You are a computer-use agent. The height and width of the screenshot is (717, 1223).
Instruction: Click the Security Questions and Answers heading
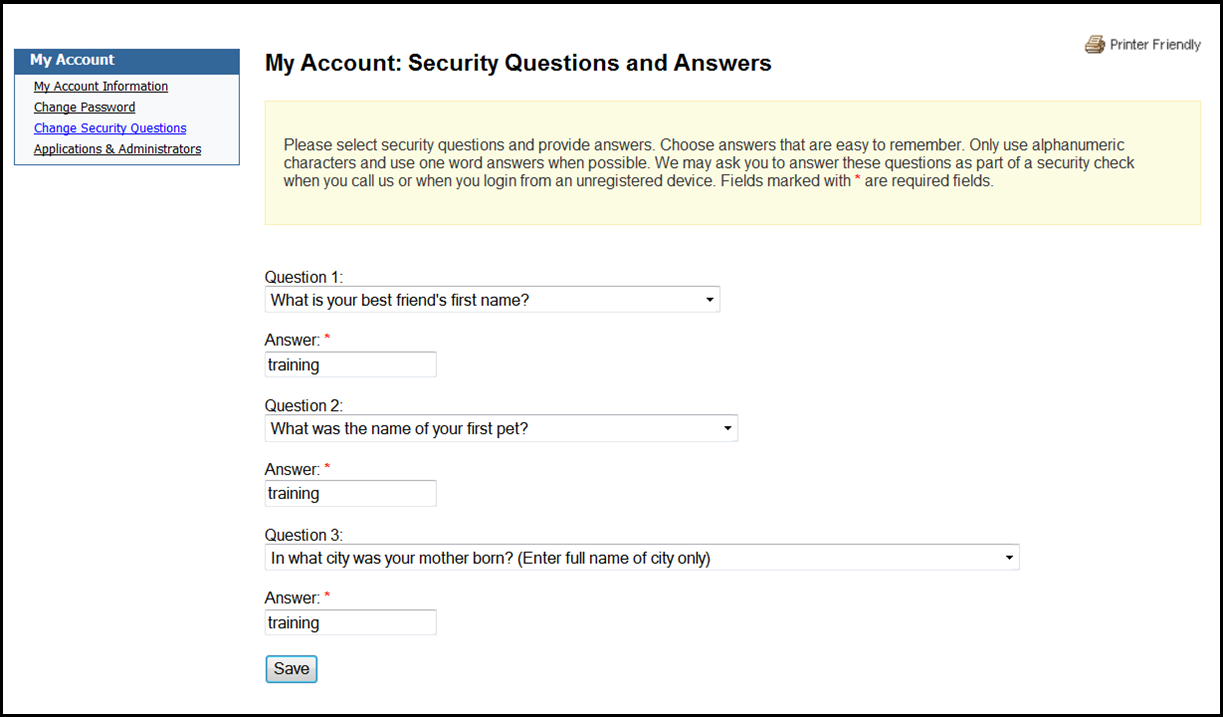pos(518,64)
